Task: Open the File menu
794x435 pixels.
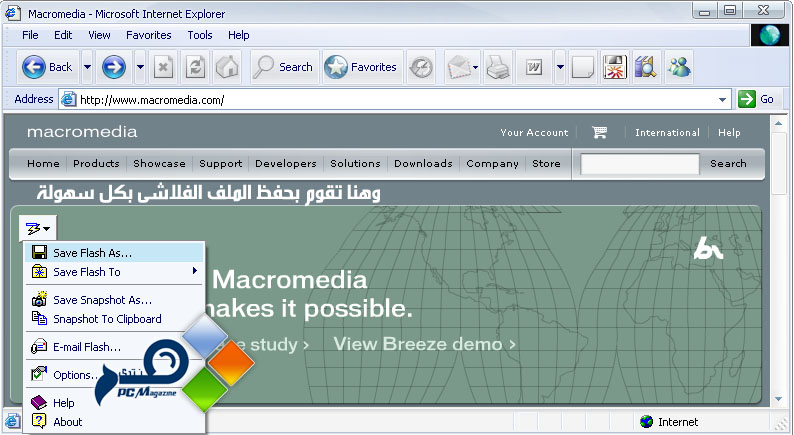Action: pyautogui.click(x=30, y=35)
